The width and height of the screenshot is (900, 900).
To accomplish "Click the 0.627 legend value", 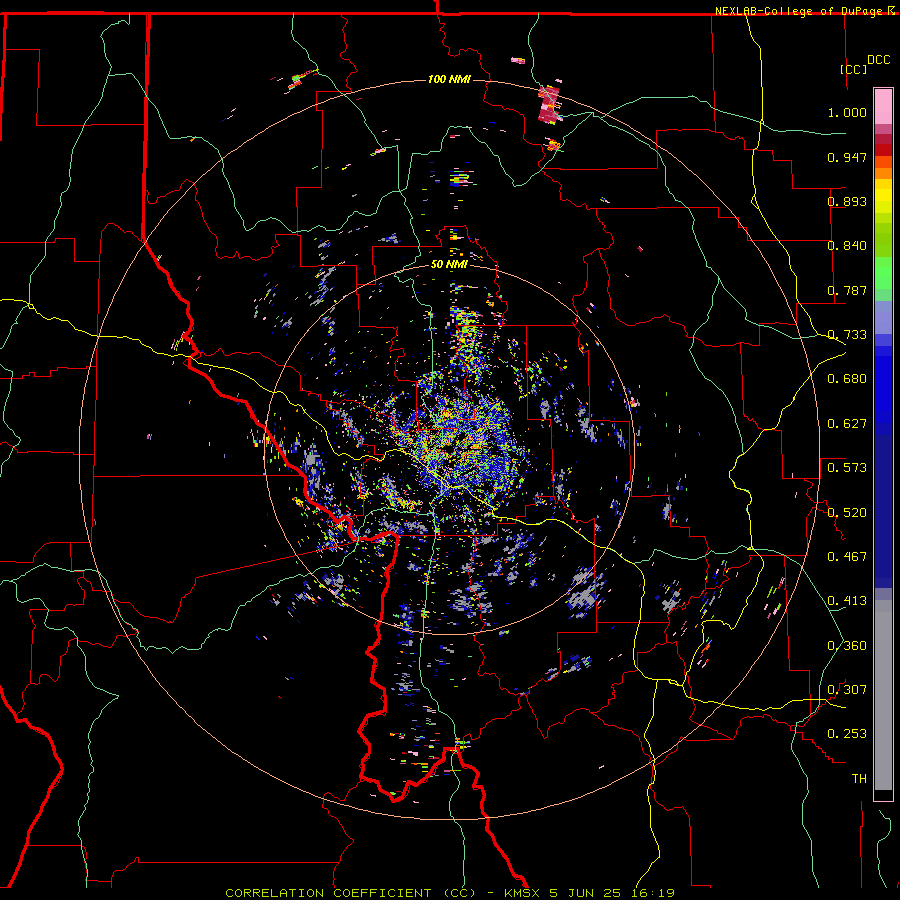I will coord(847,424).
